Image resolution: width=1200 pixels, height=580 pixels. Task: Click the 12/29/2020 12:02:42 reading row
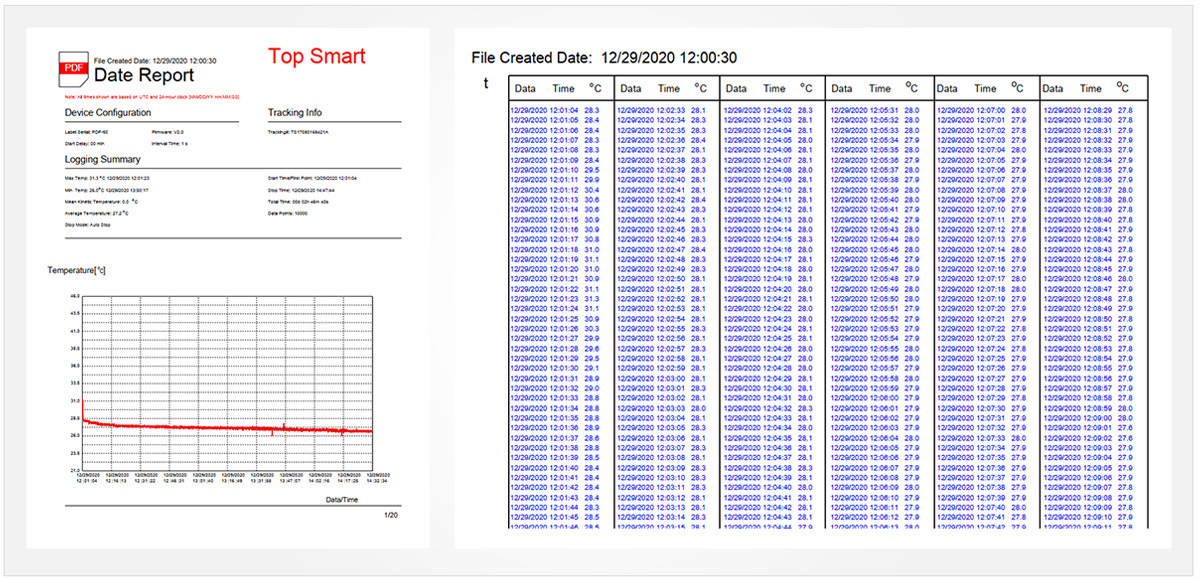pos(662,199)
